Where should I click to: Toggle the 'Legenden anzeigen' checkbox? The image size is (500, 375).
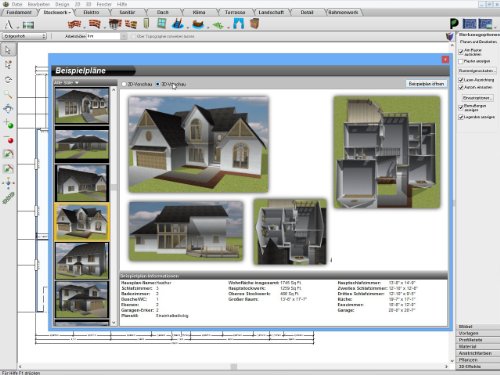[x=461, y=117]
